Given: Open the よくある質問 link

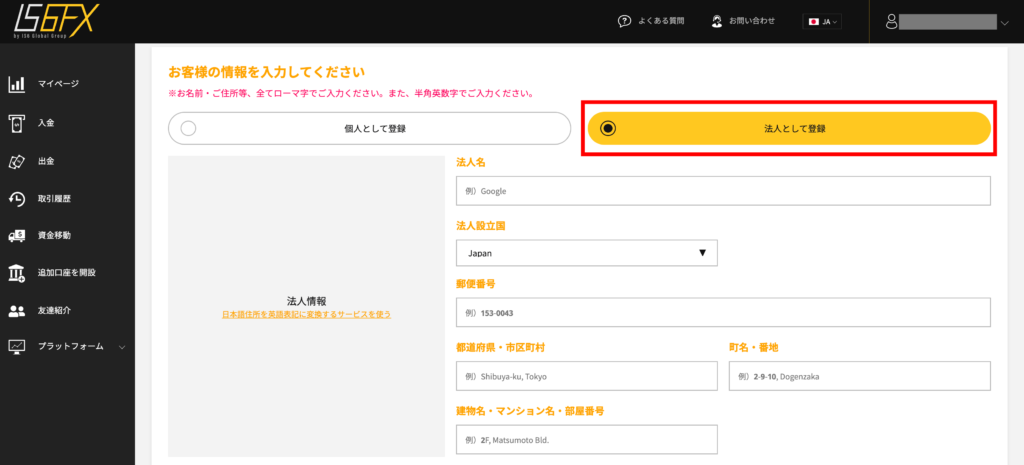Looking at the screenshot, I should point(661,22).
